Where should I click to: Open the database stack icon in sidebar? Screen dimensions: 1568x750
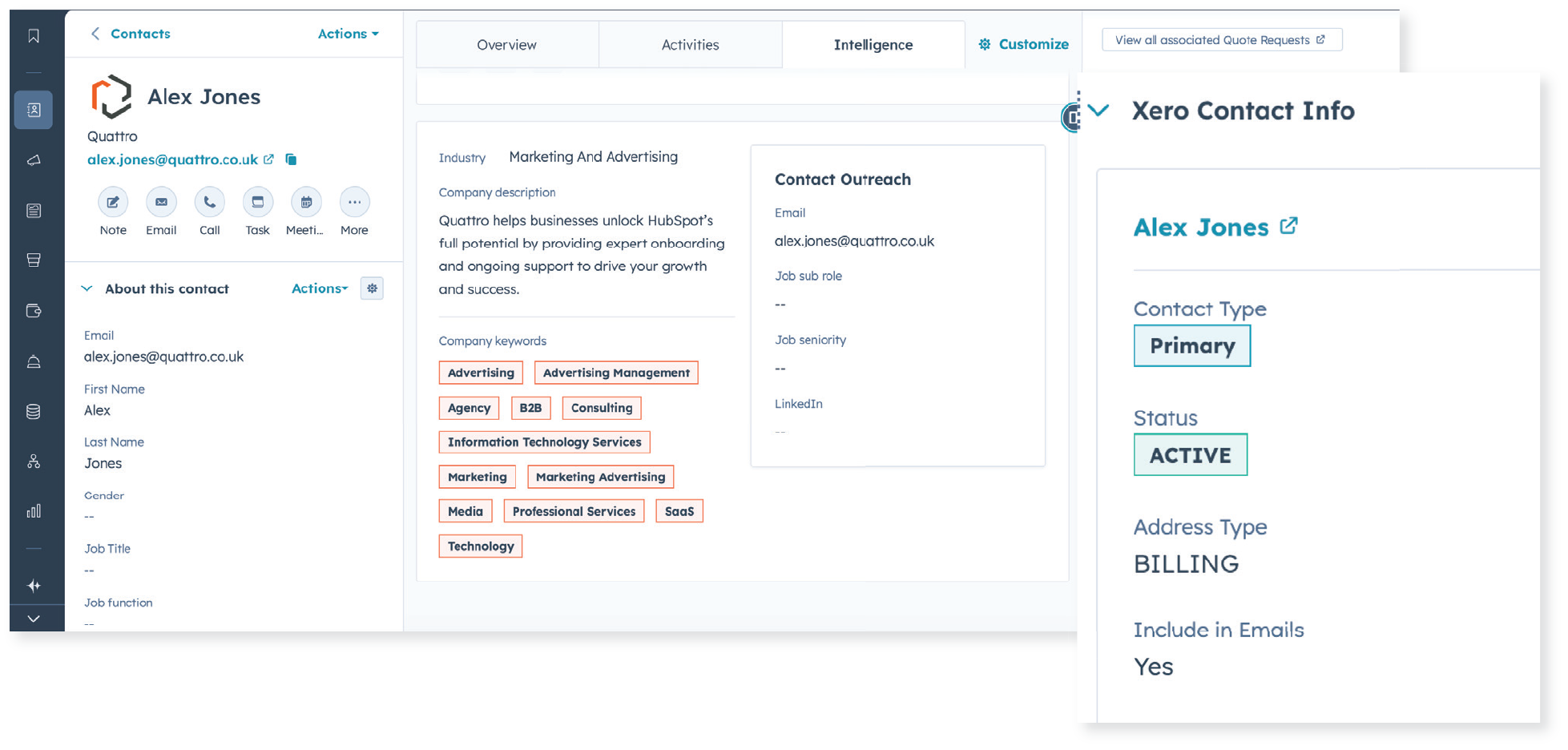[34, 411]
